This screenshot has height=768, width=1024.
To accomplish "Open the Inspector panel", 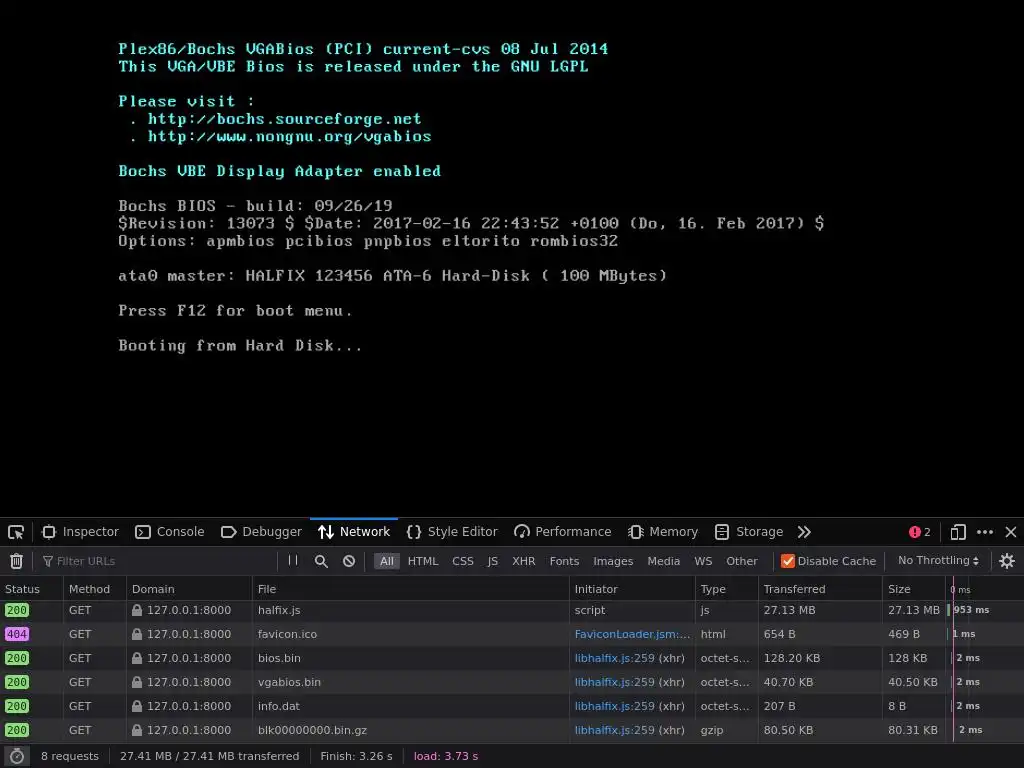I will pyautogui.click(x=80, y=532).
